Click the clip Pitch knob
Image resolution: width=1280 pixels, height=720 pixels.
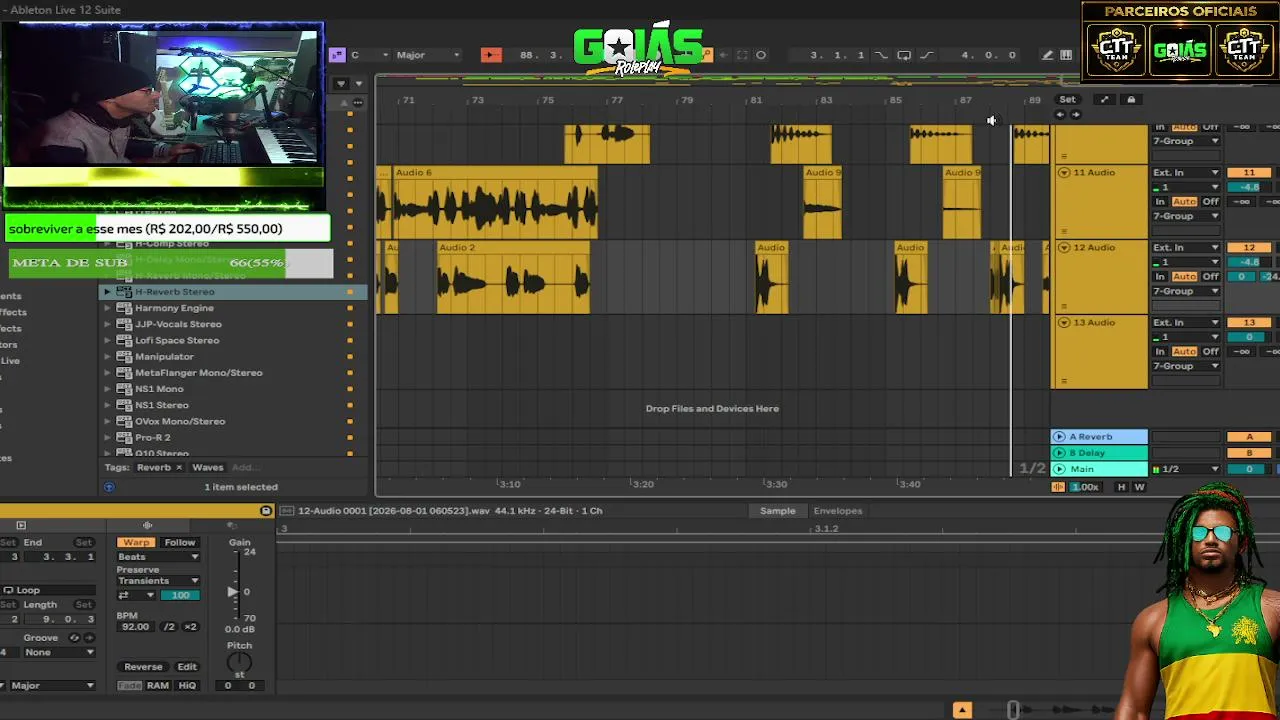tap(239, 662)
